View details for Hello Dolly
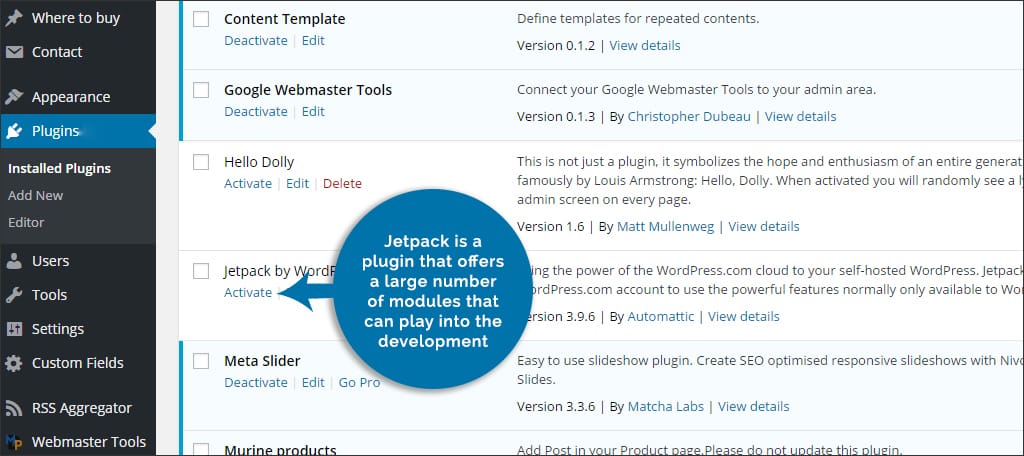Image resolution: width=1024 pixels, height=456 pixels. pos(763,226)
